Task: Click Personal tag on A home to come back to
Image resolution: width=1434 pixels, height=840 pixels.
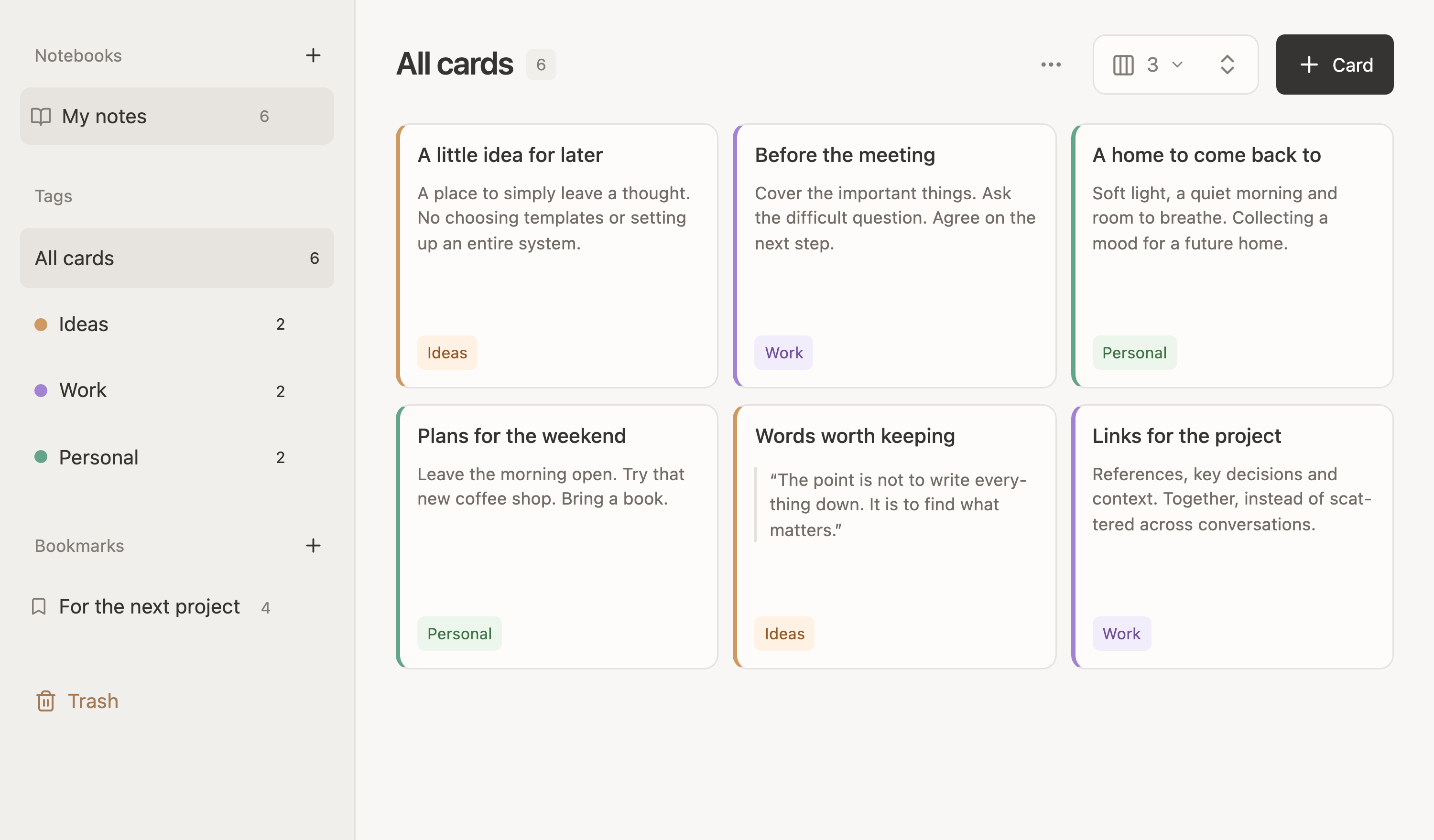Action: pyautogui.click(x=1134, y=353)
